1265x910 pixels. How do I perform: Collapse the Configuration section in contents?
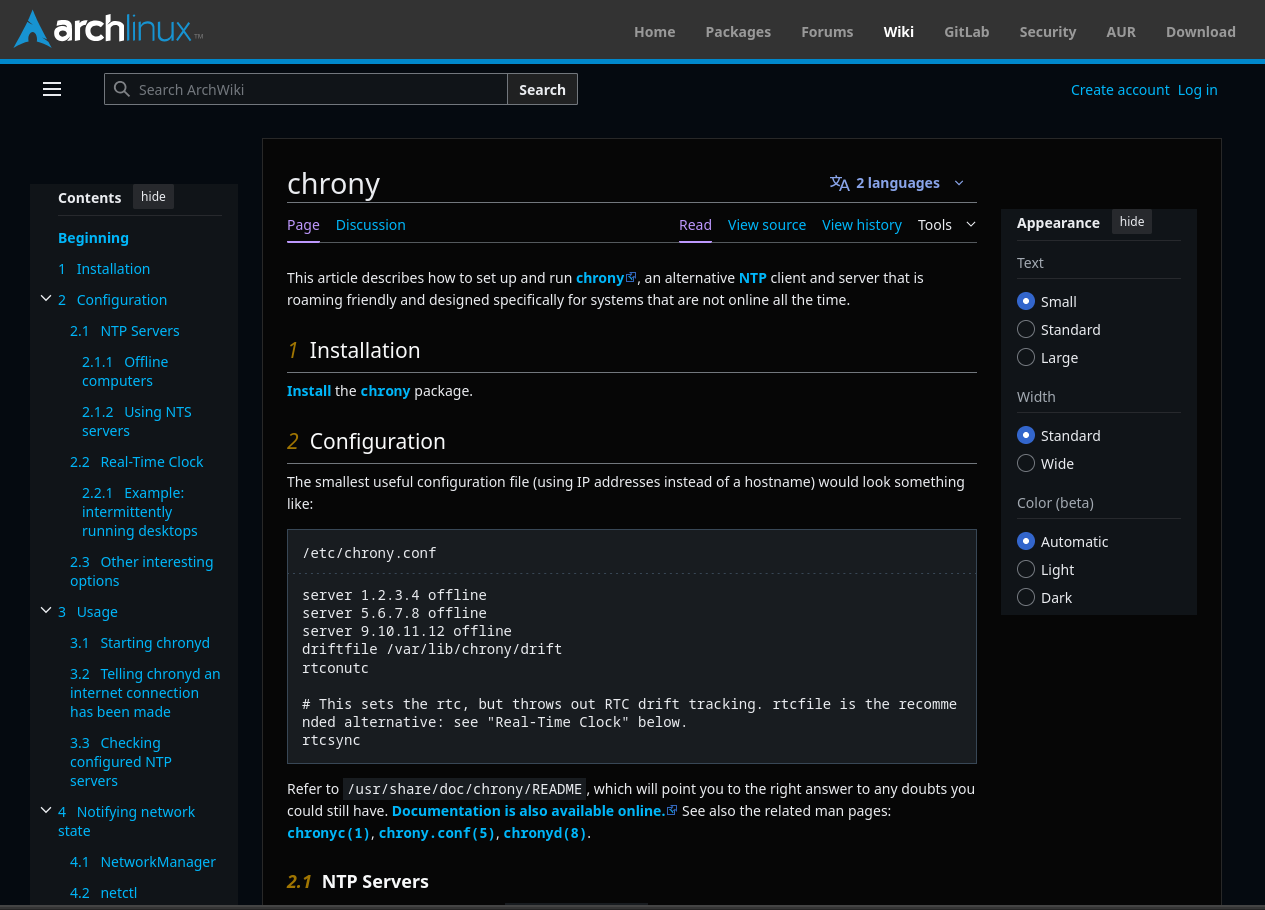coord(46,299)
